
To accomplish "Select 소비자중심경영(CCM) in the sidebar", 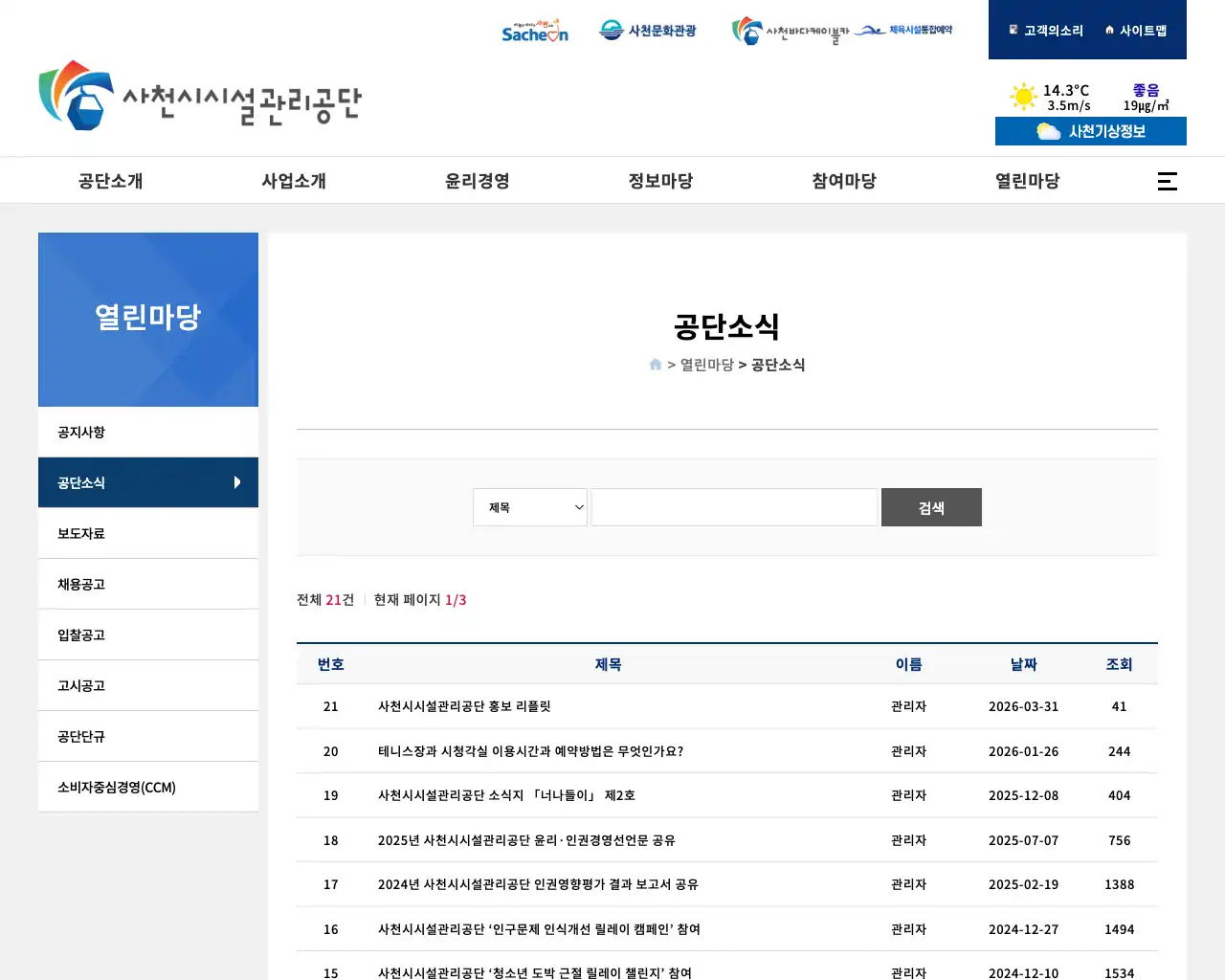I will pyautogui.click(x=148, y=787).
